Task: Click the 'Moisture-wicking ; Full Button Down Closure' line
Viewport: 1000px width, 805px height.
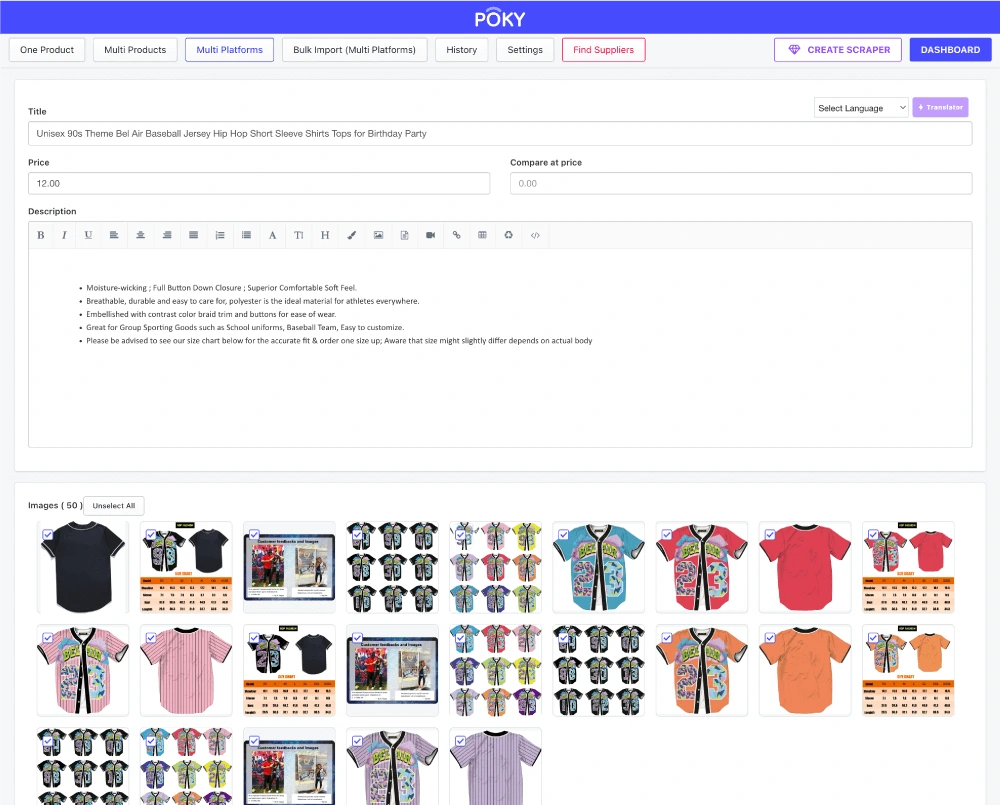Action: coord(221,288)
